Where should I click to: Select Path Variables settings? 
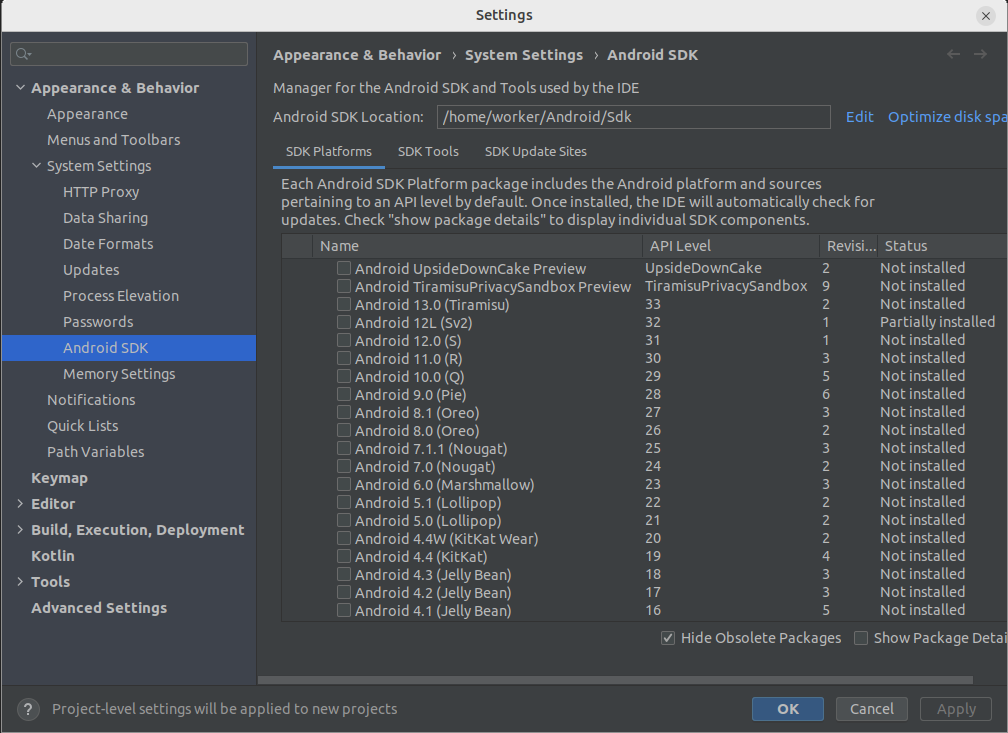tap(96, 451)
